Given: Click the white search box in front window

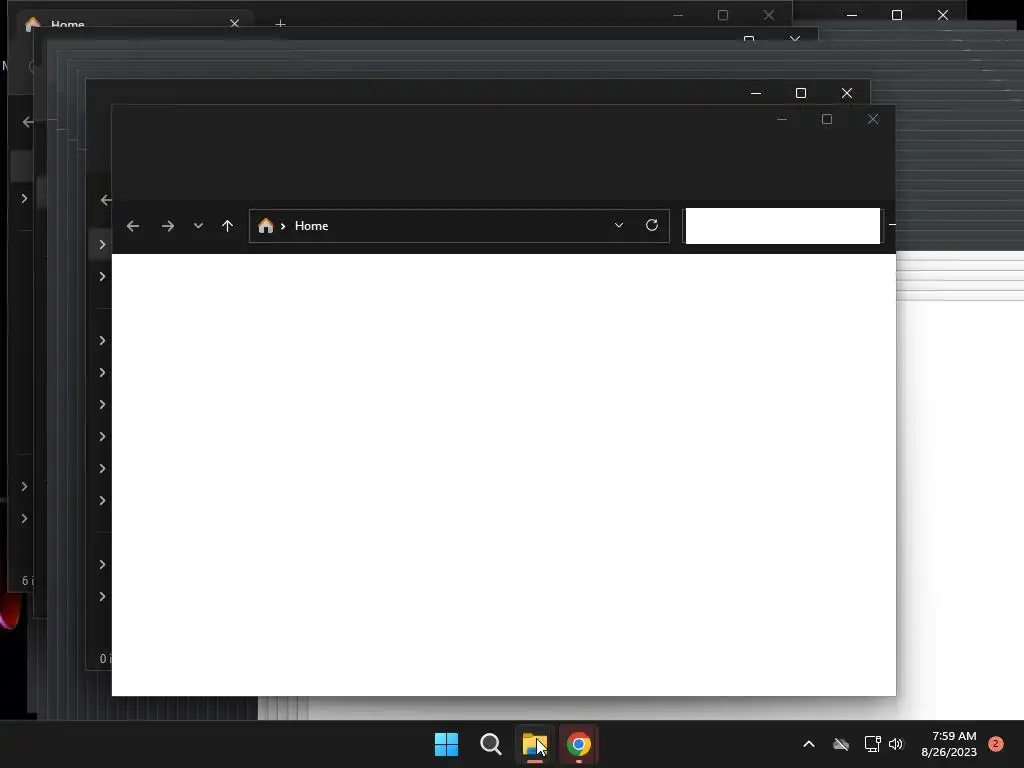Looking at the screenshot, I should pyautogui.click(x=782, y=226).
